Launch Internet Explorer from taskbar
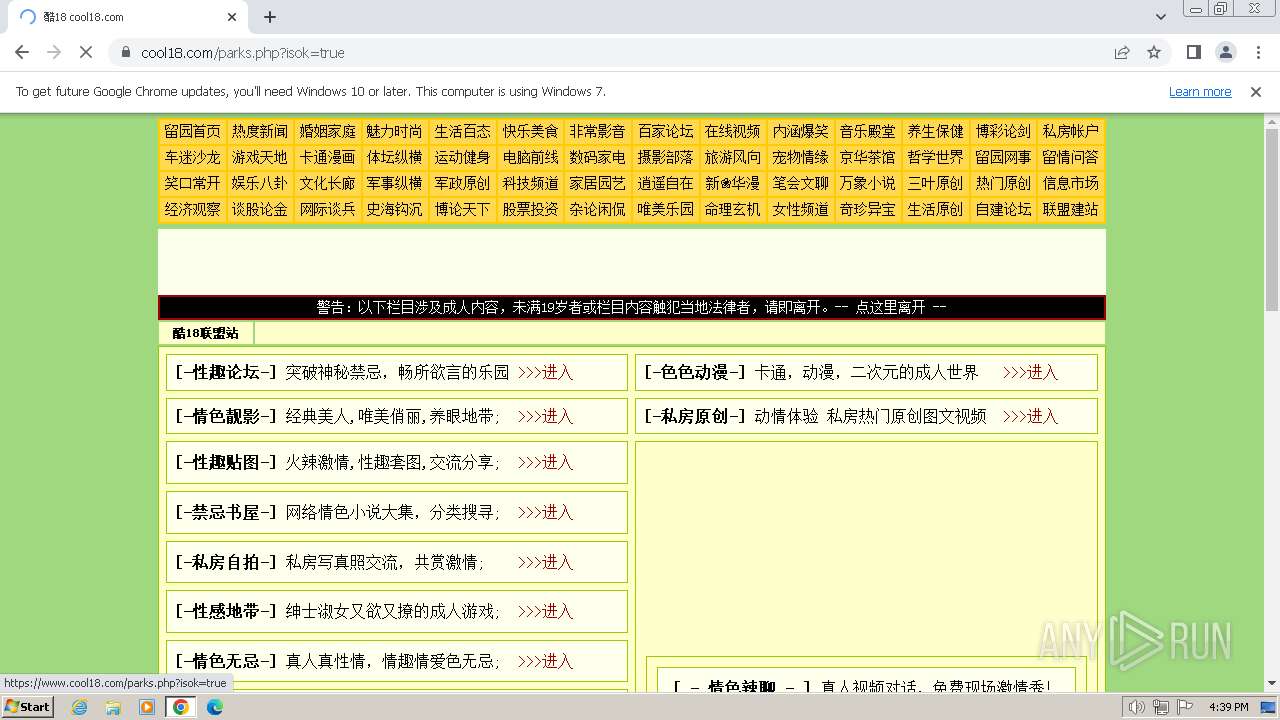This screenshot has height=720, width=1280. (x=80, y=707)
